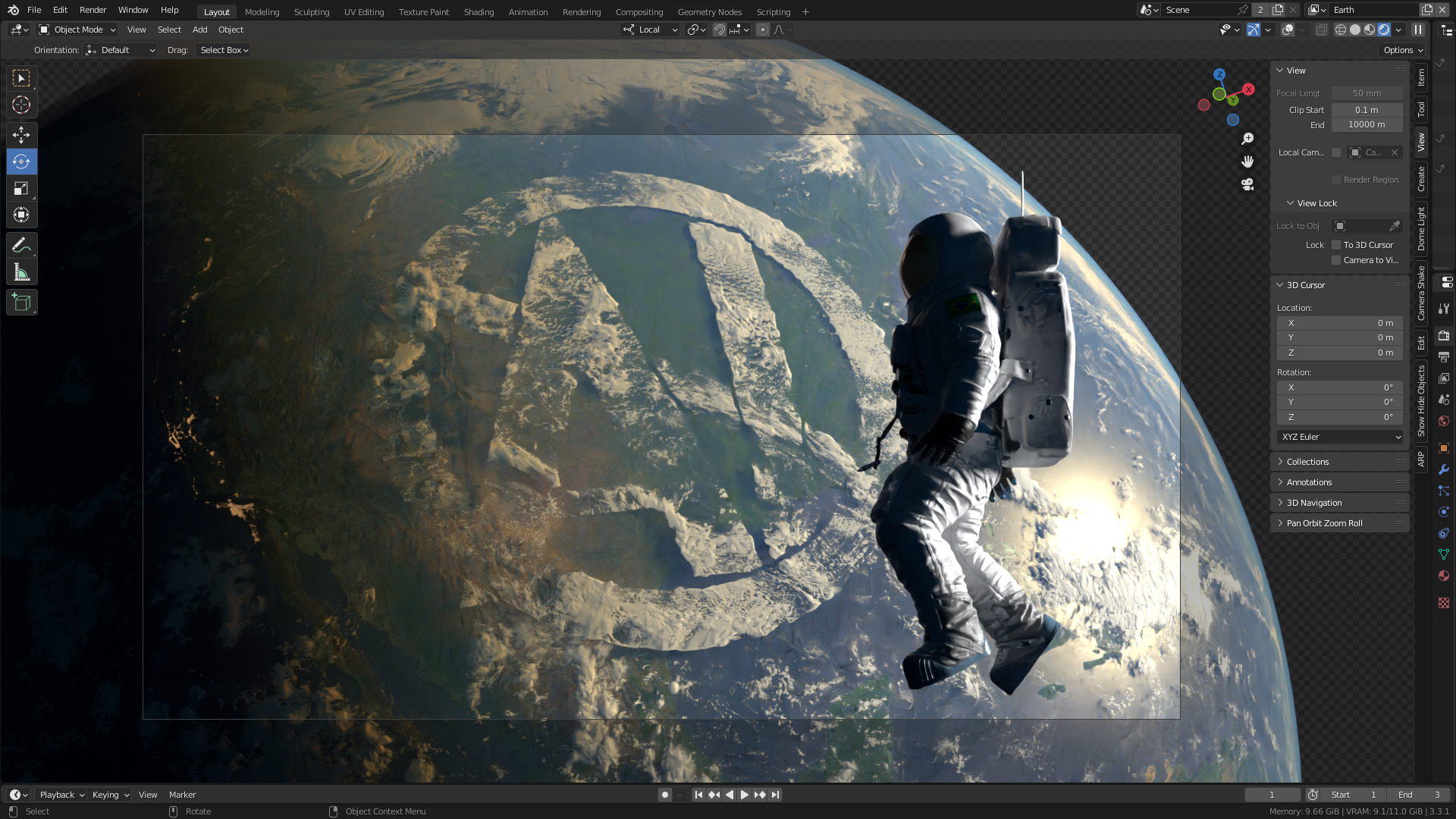
Task: Toggle camera view icon
Action: (x=1247, y=184)
